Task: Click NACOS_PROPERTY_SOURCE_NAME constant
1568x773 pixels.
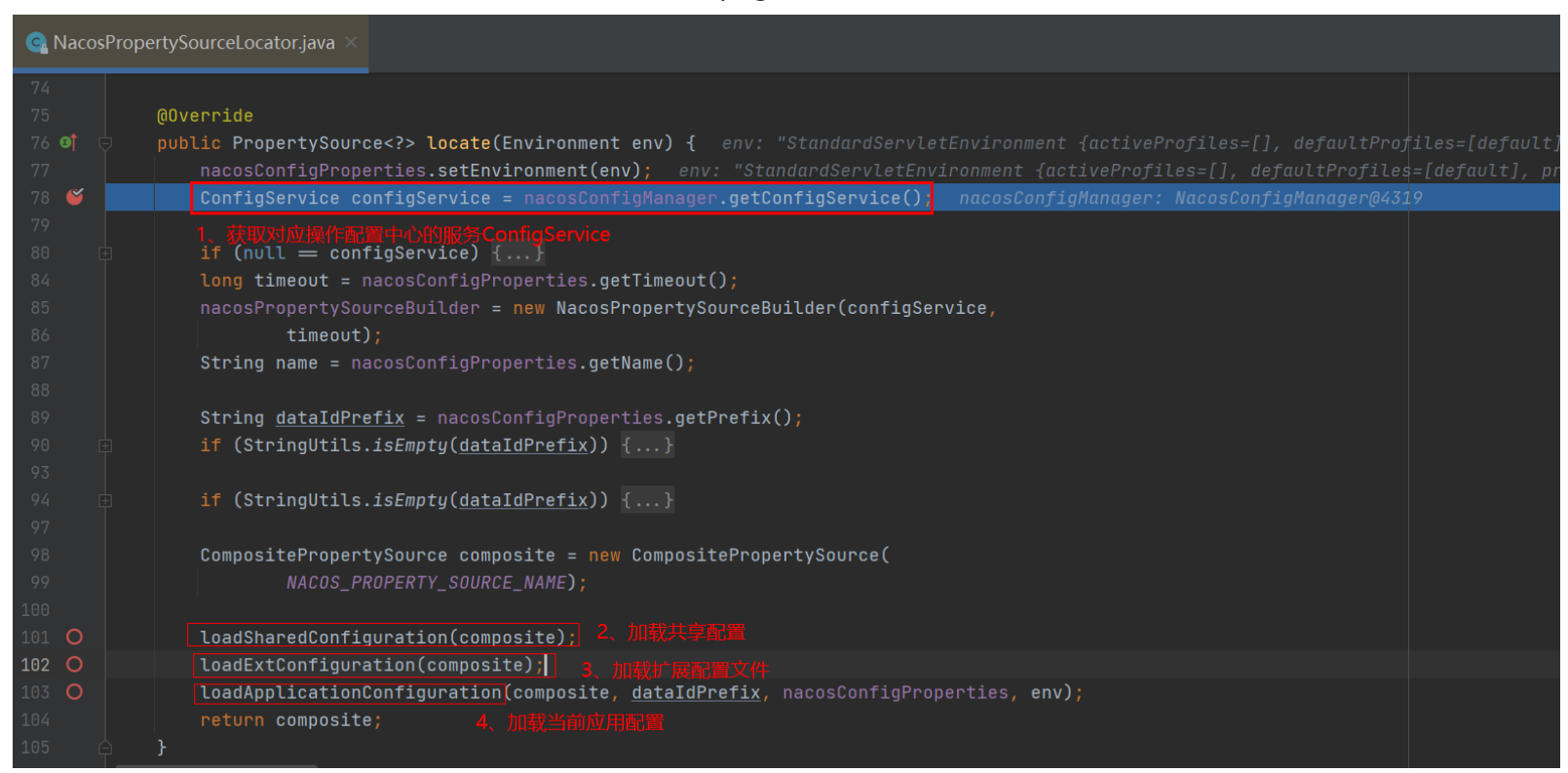Action: click(426, 583)
